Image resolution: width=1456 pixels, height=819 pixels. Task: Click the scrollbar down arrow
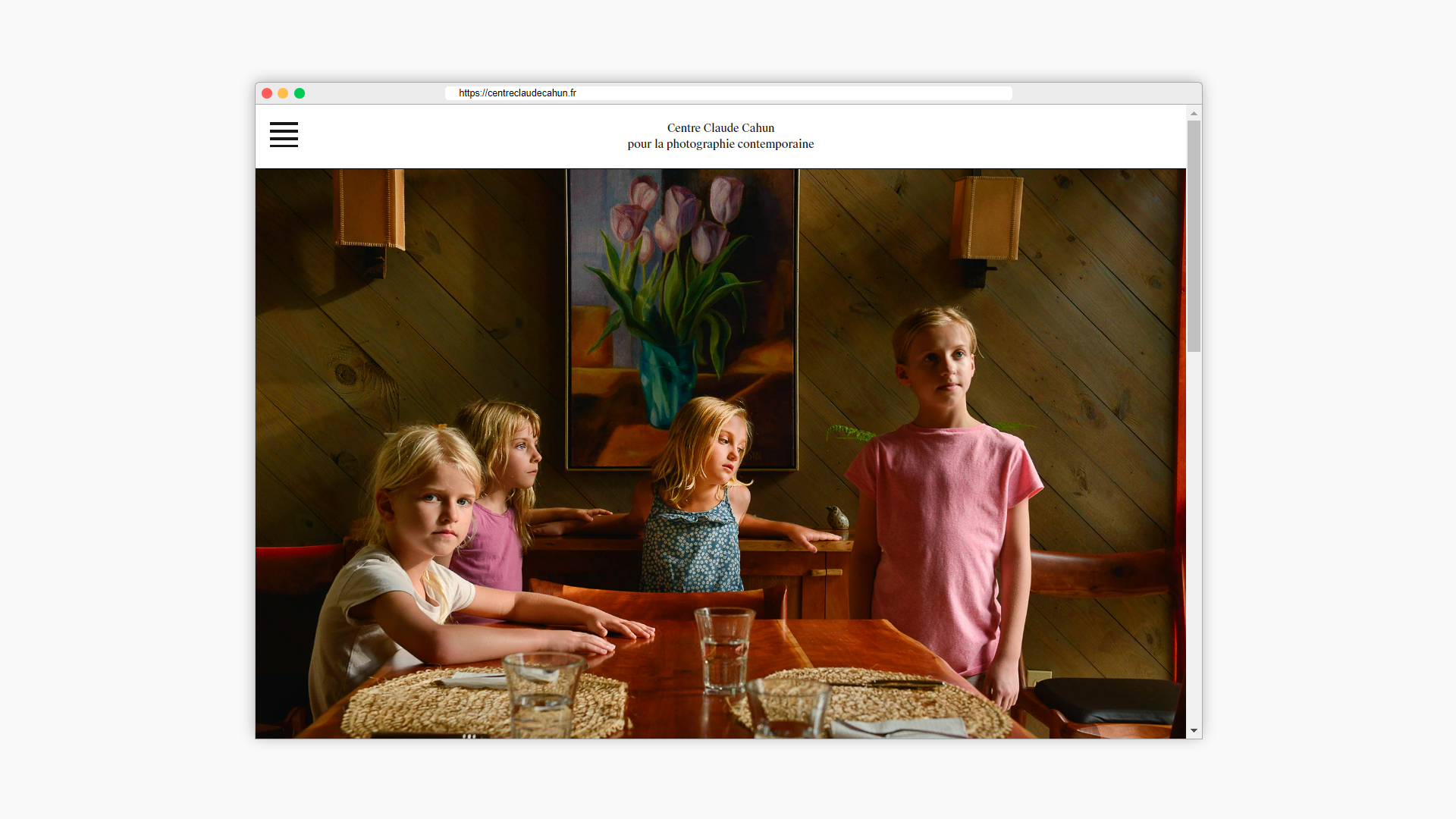1194,731
